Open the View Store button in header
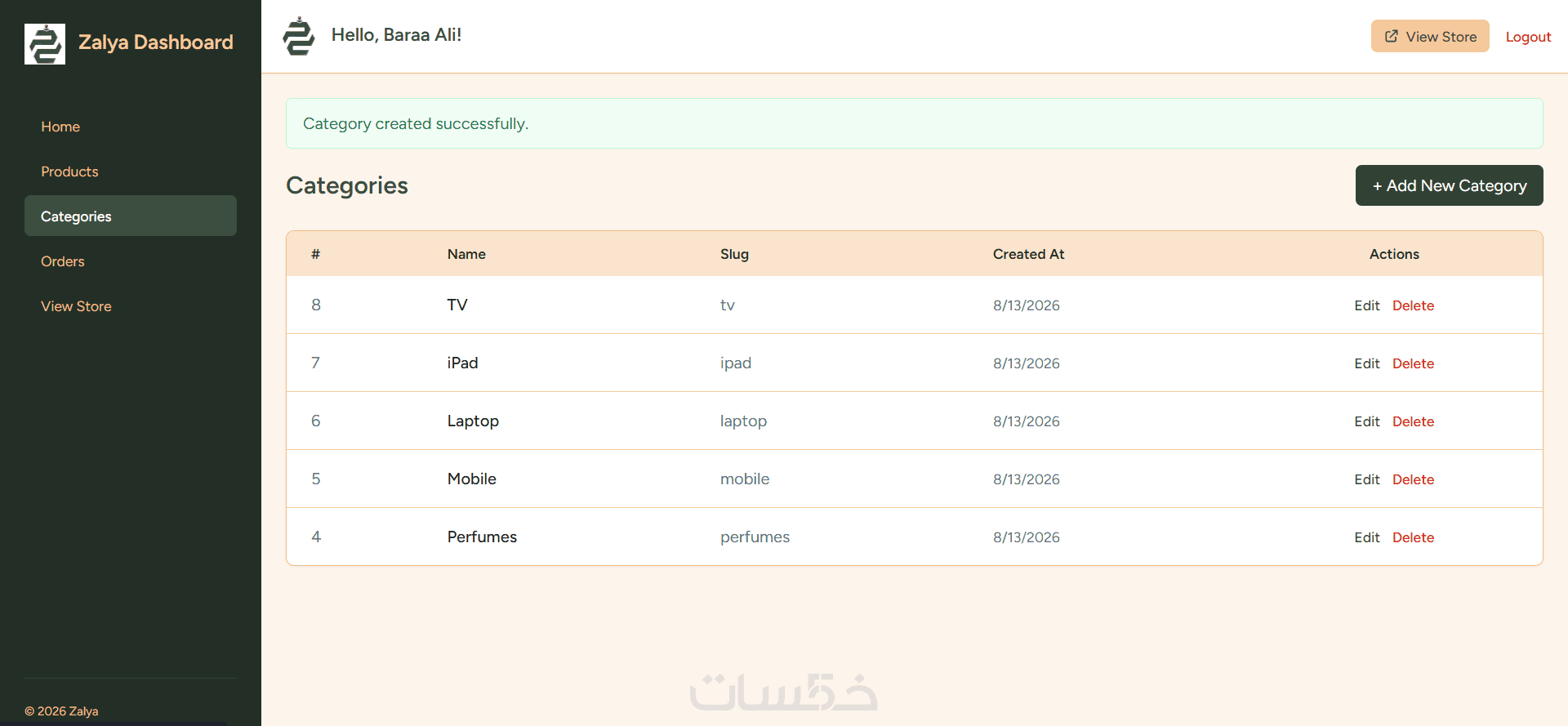This screenshot has height=726, width=1568. point(1430,36)
